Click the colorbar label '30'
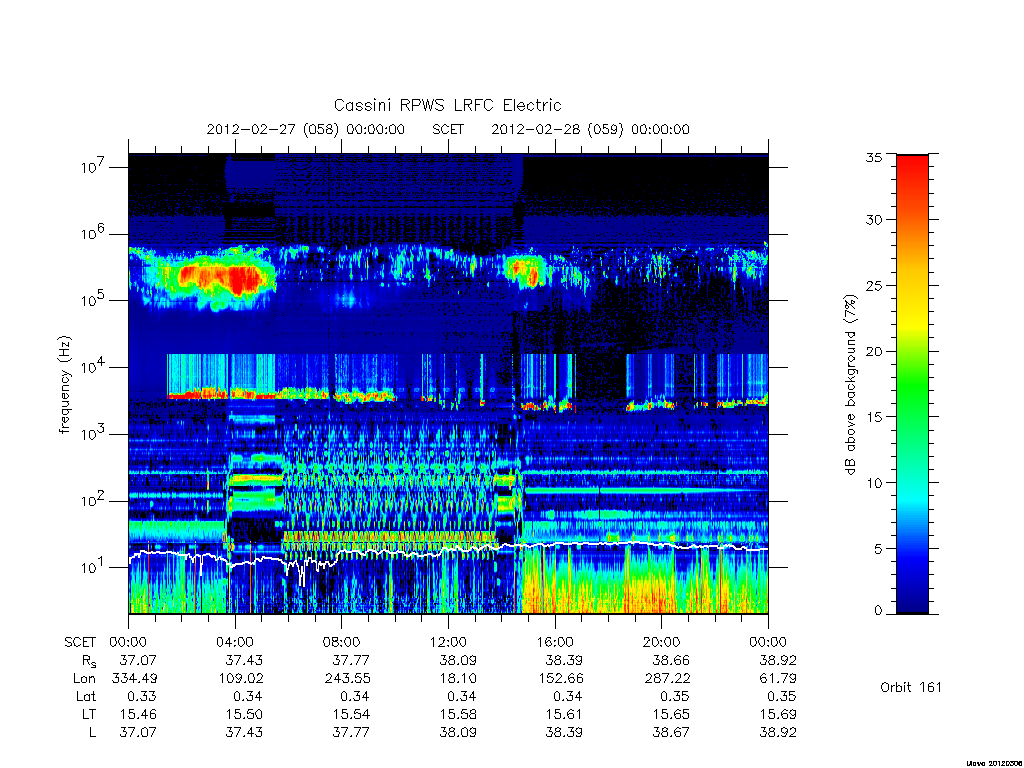This screenshot has width=1024, height=768. click(x=874, y=220)
